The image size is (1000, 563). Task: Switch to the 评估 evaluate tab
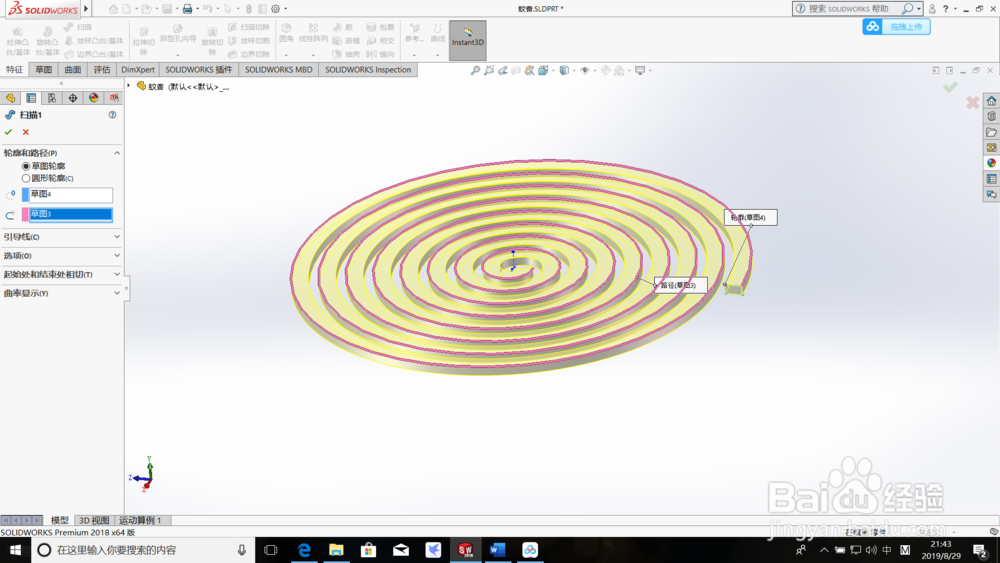click(102, 69)
